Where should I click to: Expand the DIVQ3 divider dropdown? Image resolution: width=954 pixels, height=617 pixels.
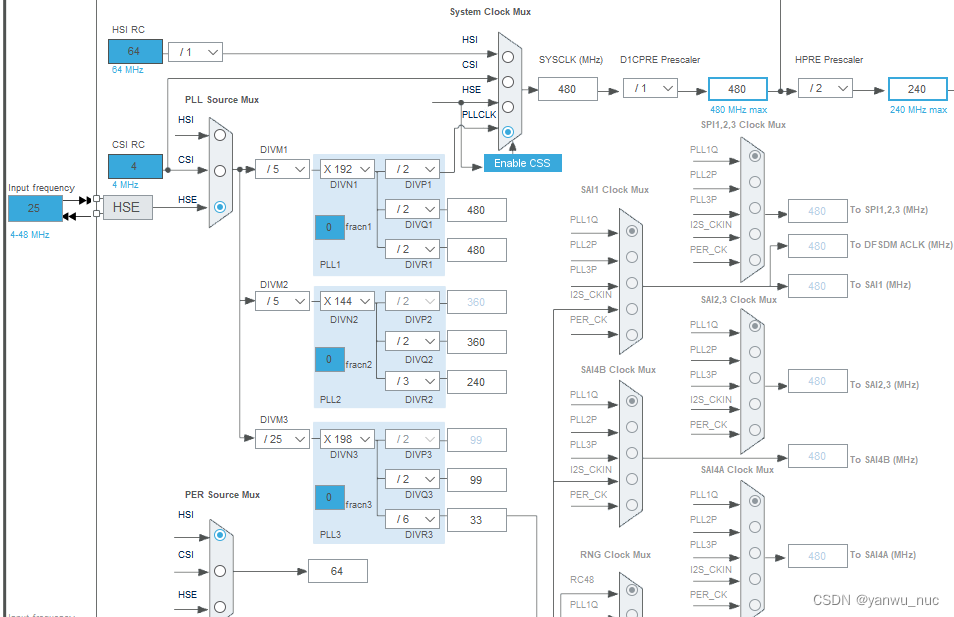tap(413, 479)
